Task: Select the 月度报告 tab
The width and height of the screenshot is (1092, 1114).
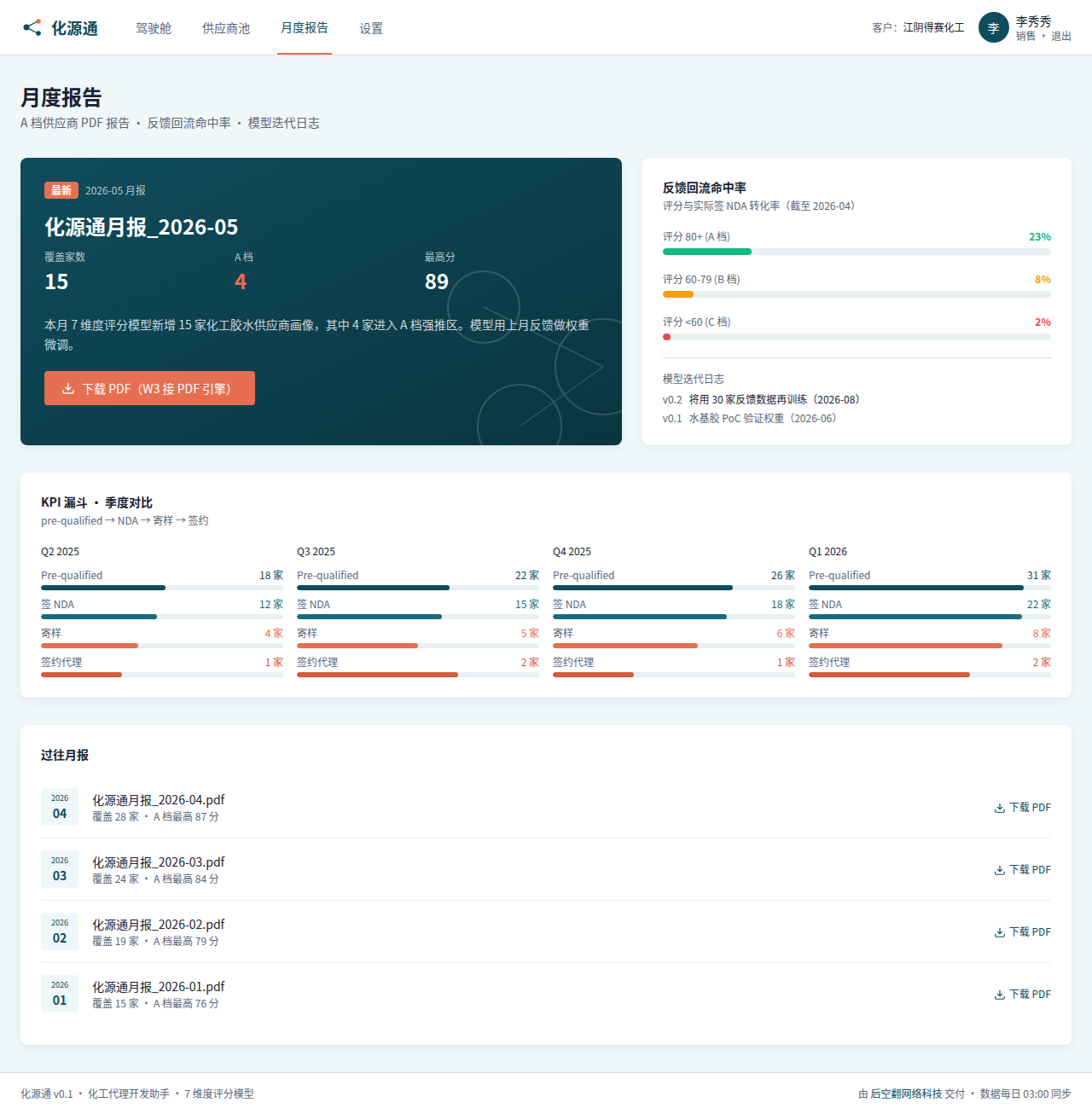Action: [305, 28]
